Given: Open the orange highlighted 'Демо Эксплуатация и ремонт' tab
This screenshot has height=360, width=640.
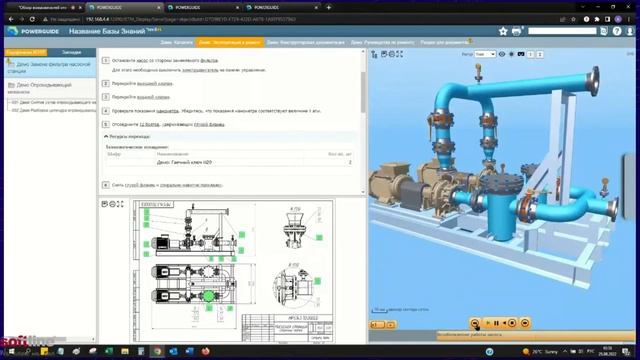Looking at the screenshot, I should tap(230, 42).
